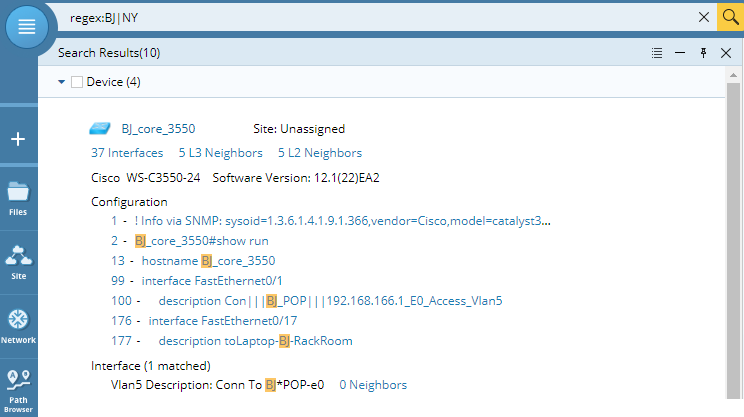Minimize the Search Results panel
Viewport: 744px width, 417px height.
[680, 53]
